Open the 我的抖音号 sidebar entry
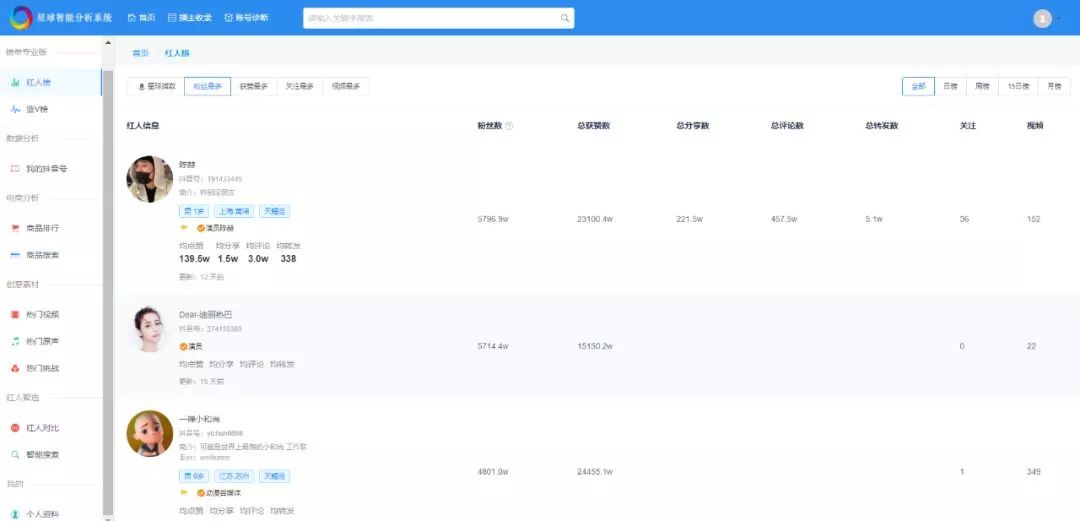The image size is (1080, 521). coord(51,169)
